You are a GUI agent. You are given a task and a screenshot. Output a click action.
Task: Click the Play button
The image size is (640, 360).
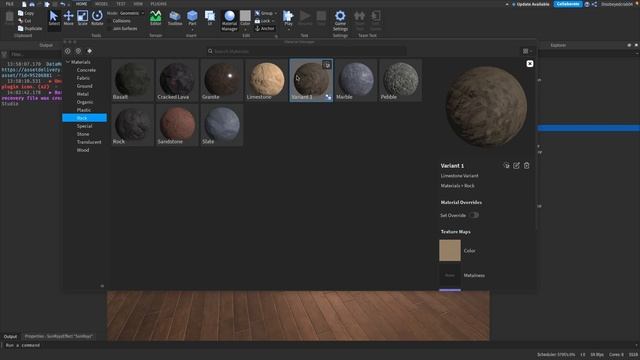coord(288,17)
